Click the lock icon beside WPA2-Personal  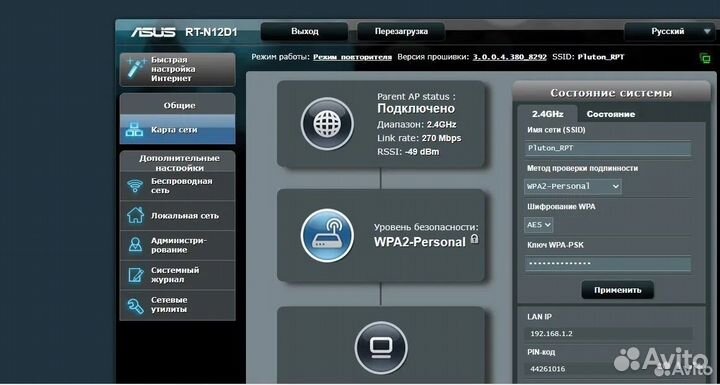coord(475,238)
